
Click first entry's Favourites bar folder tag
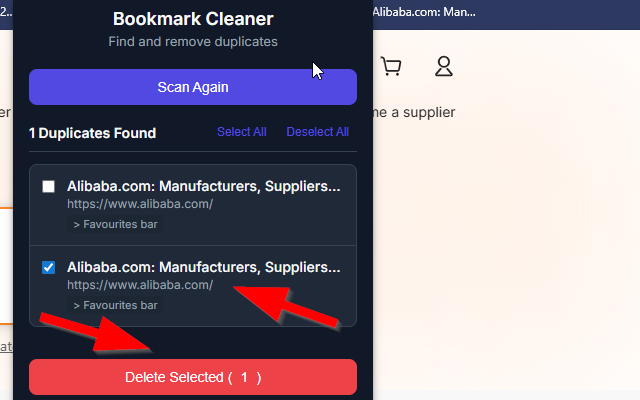click(x=116, y=224)
